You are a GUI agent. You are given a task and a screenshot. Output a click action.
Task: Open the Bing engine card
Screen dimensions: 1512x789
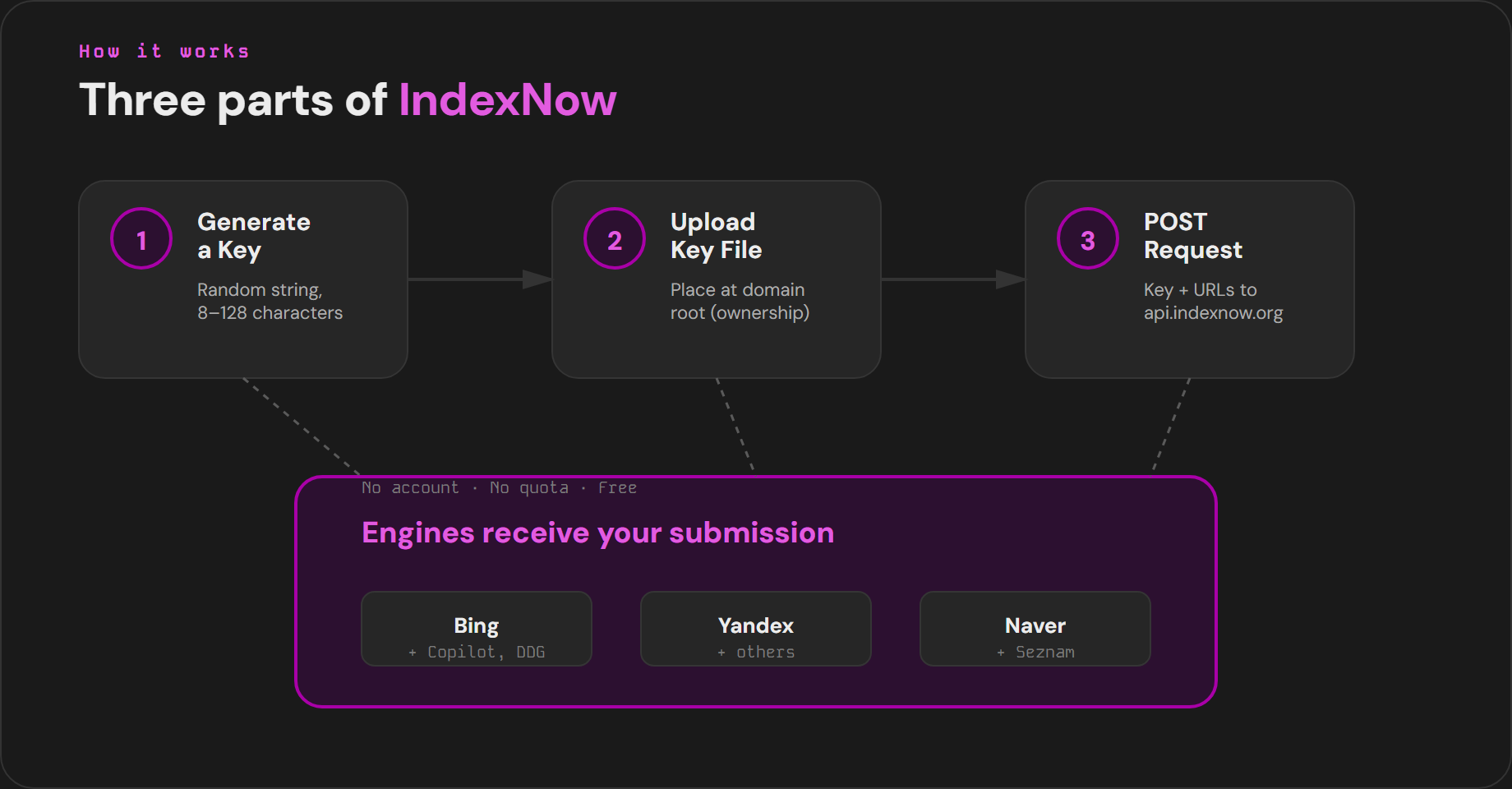(x=477, y=629)
